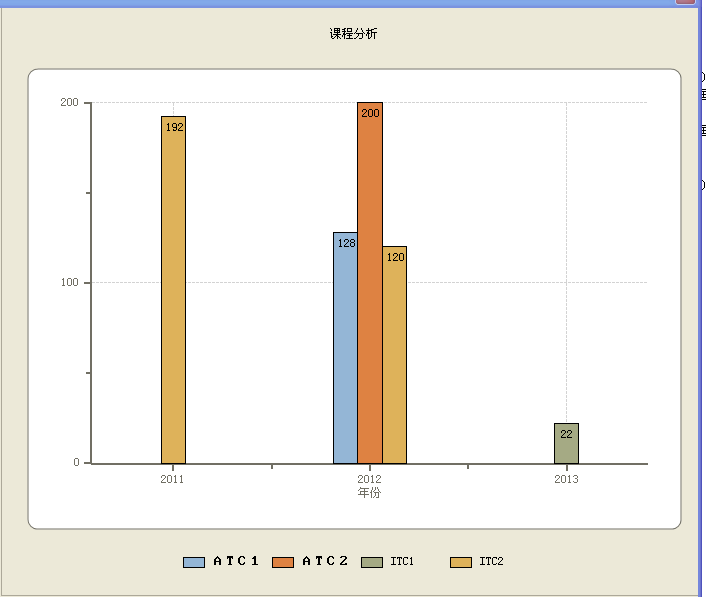Image resolution: width=708 pixels, height=597 pixels.
Task: Click the 2013 x-axis label
Action: [x=566, y=479]
